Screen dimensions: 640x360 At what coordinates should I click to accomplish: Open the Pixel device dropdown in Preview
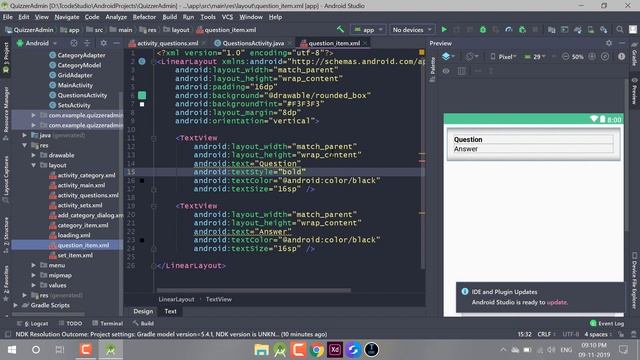point(503,57)
